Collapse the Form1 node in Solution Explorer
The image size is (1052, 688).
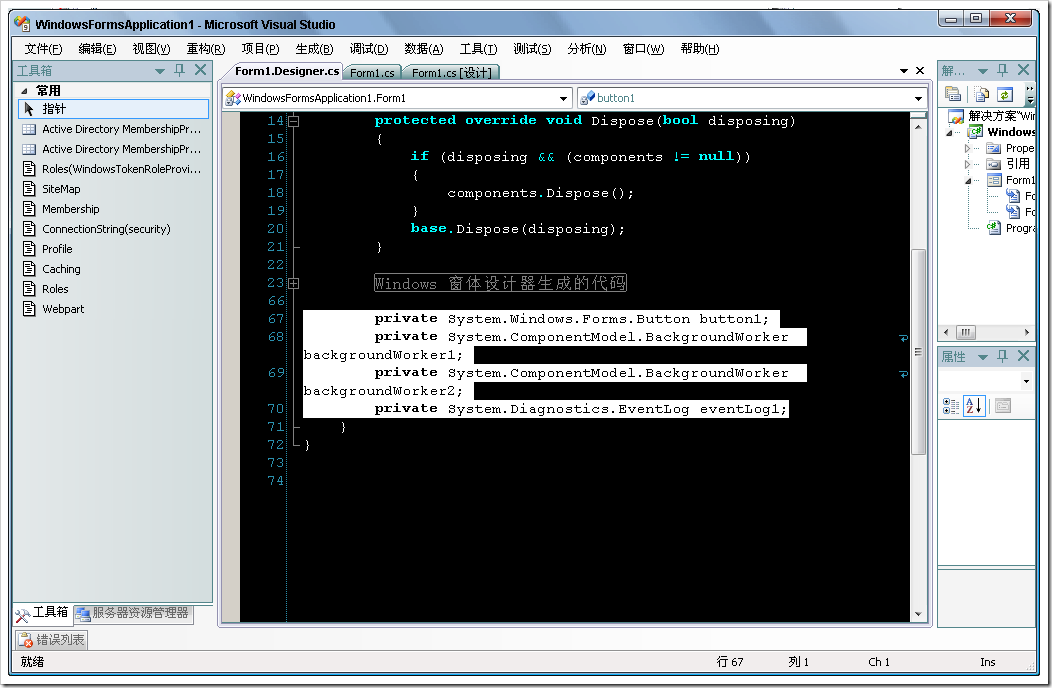click(967, 181)
